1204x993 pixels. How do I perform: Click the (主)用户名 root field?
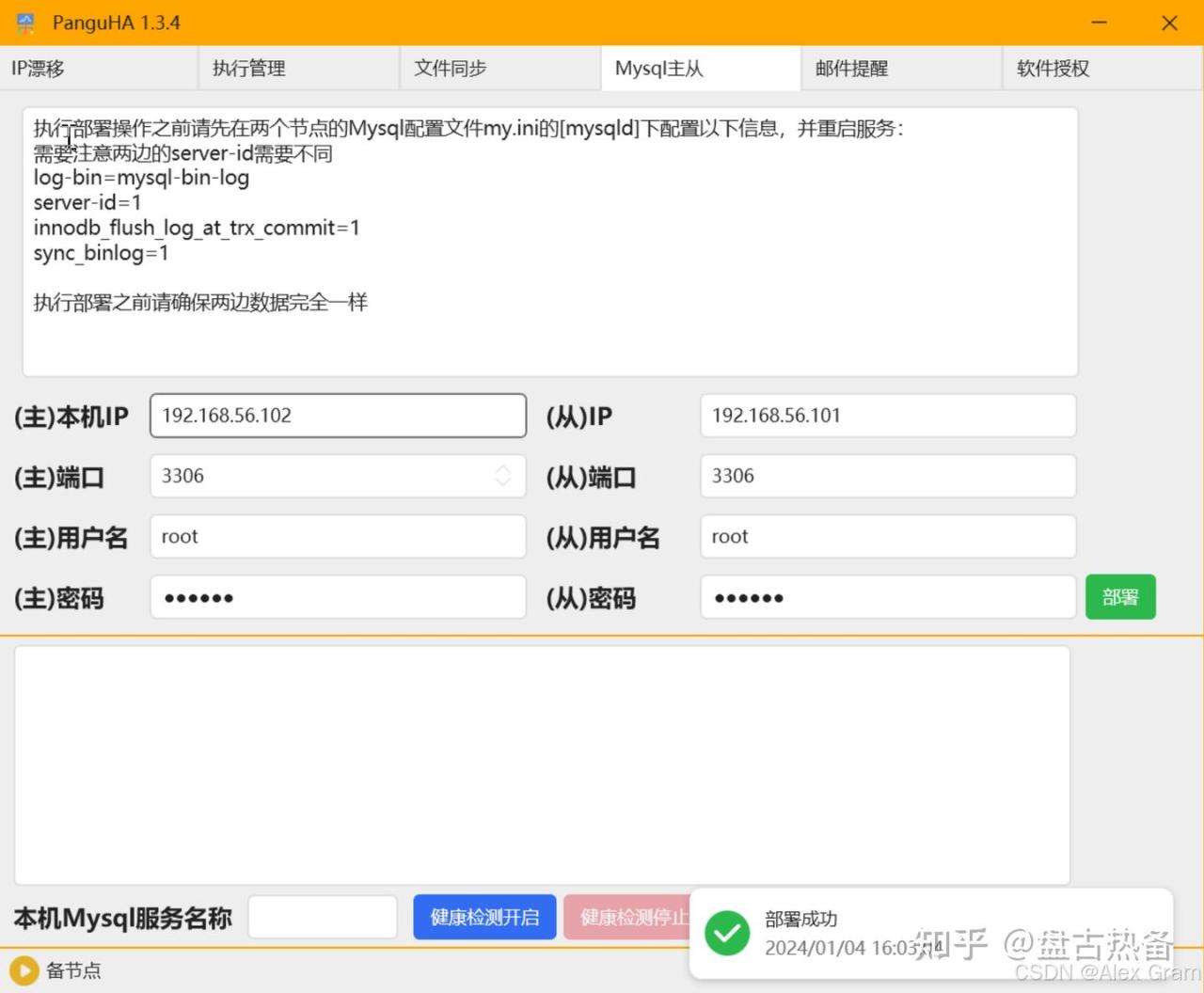click(338, 537)
